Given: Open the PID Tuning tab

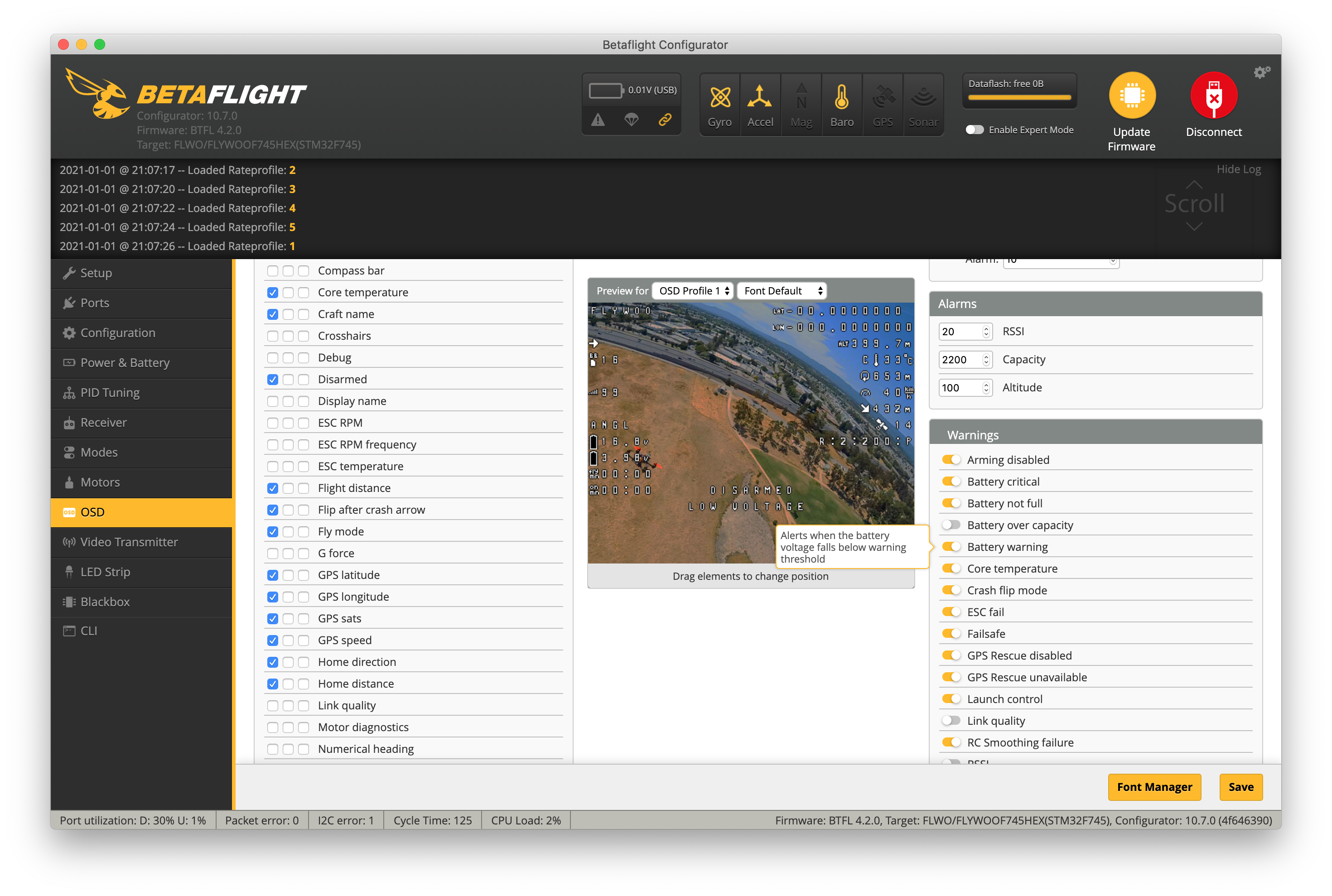Looking at the screenshot, I should click(x=141, y=393).
